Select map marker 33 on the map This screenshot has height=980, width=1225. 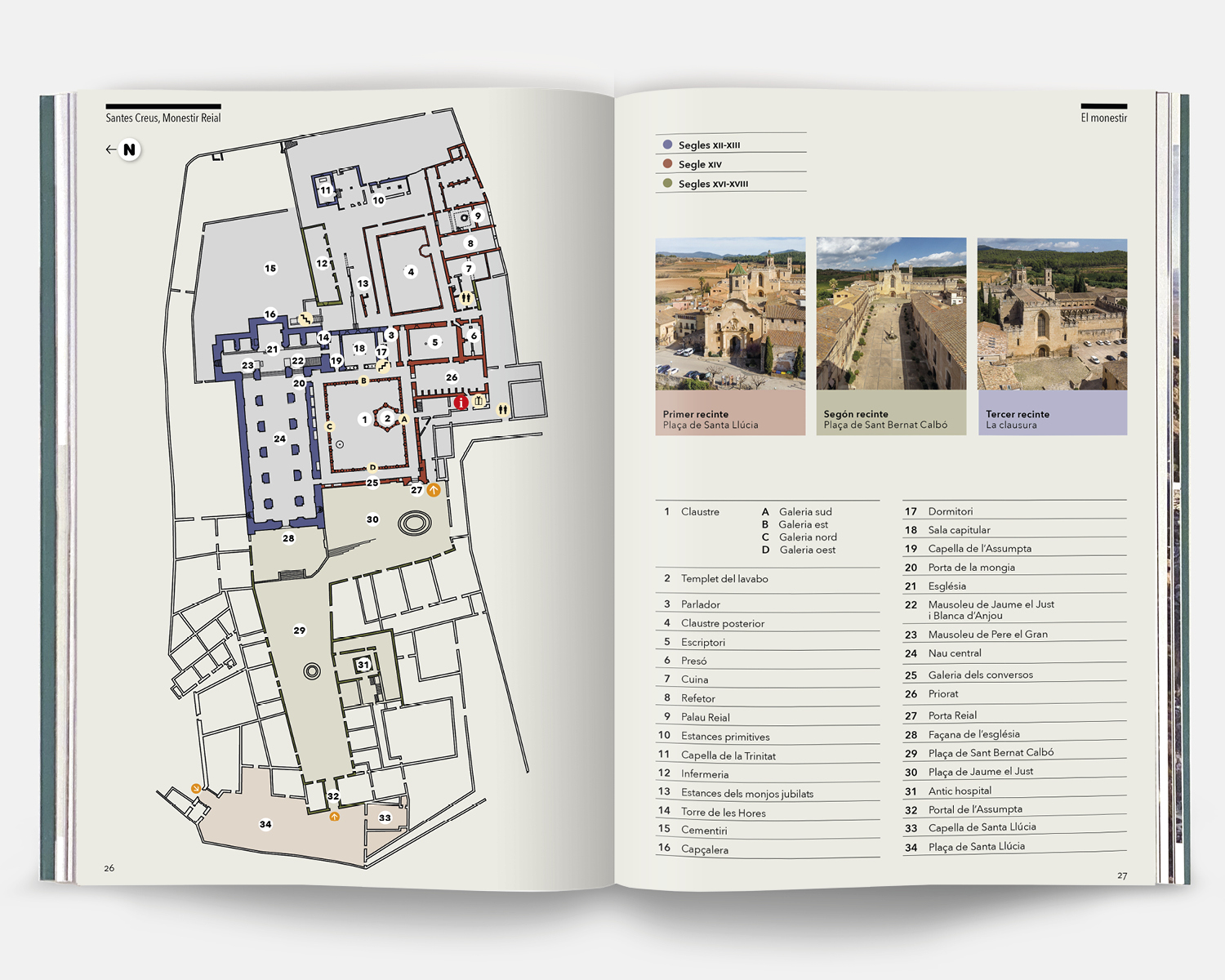[385, 817]
